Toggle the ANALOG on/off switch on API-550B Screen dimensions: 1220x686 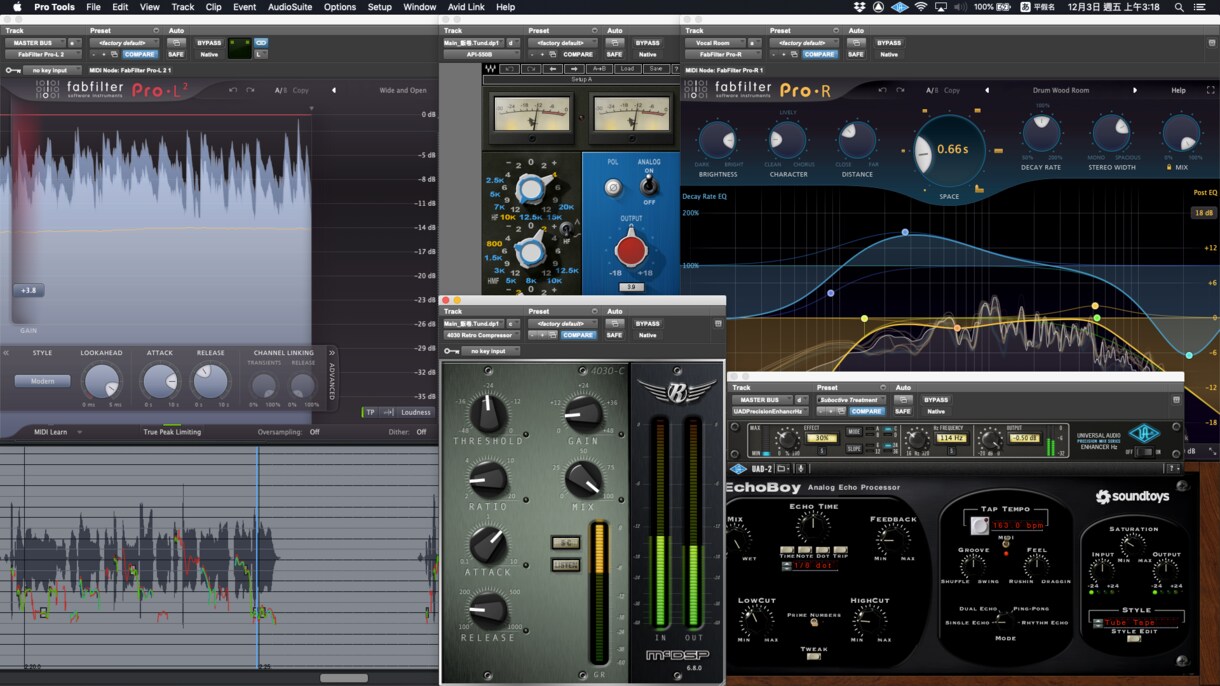(x=648, y=185)
